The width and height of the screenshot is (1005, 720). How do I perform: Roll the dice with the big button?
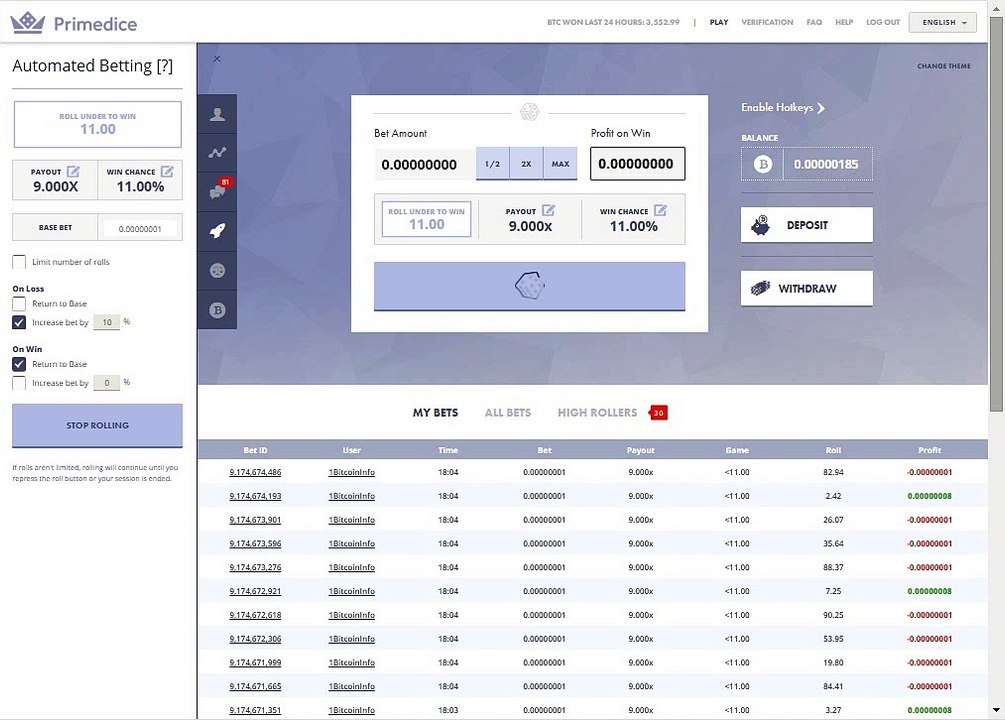[x=529, y=286]
